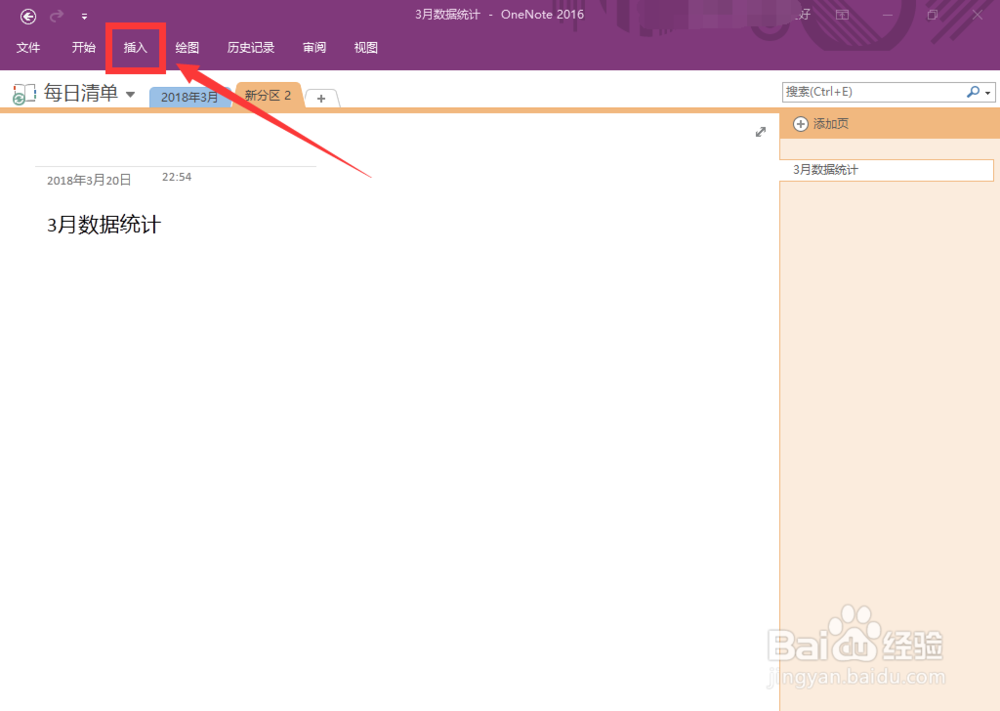Click the search magnifier icon

[x=972, y=91]
